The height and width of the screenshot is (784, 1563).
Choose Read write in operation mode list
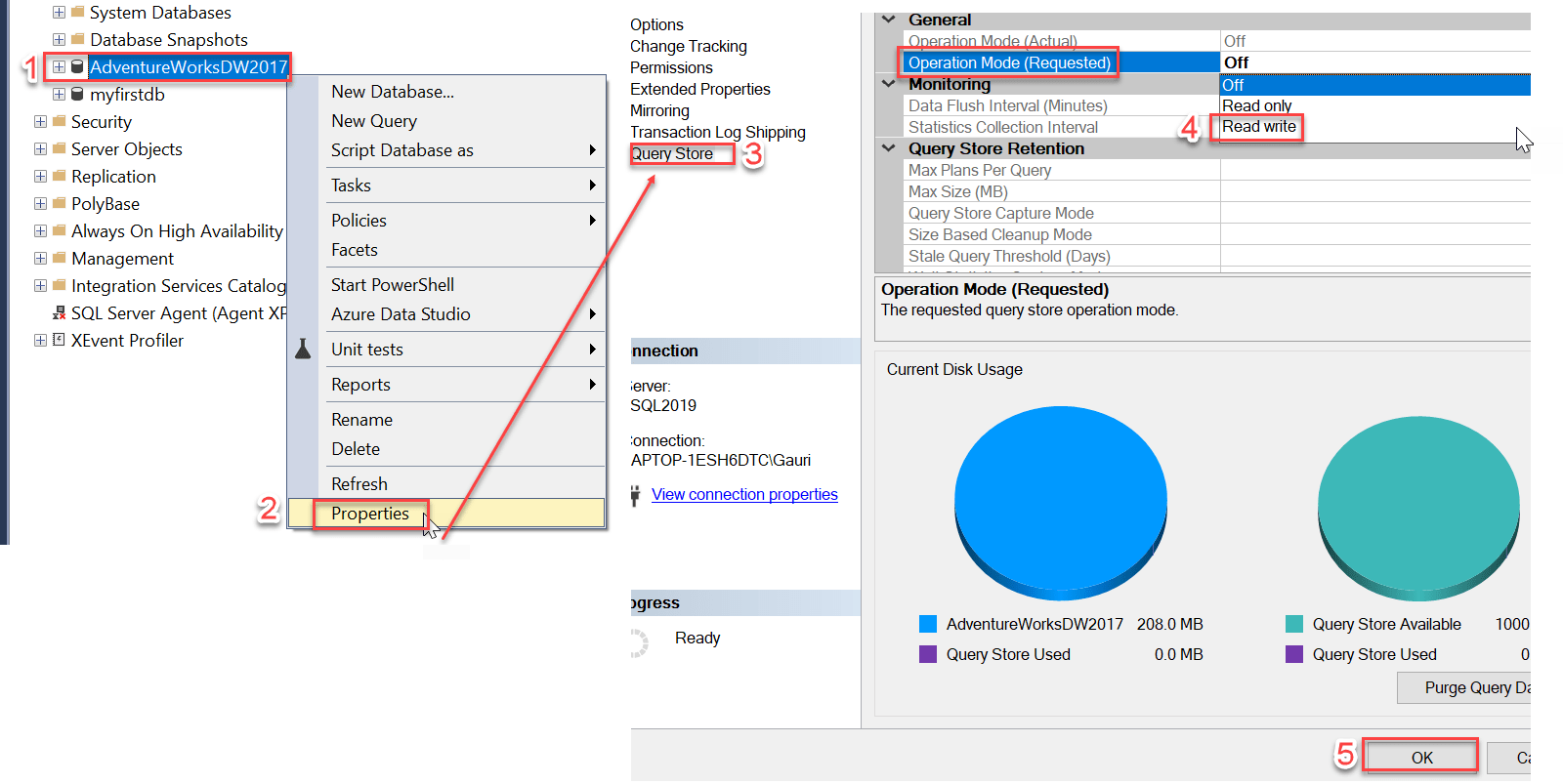(1375, 127)
